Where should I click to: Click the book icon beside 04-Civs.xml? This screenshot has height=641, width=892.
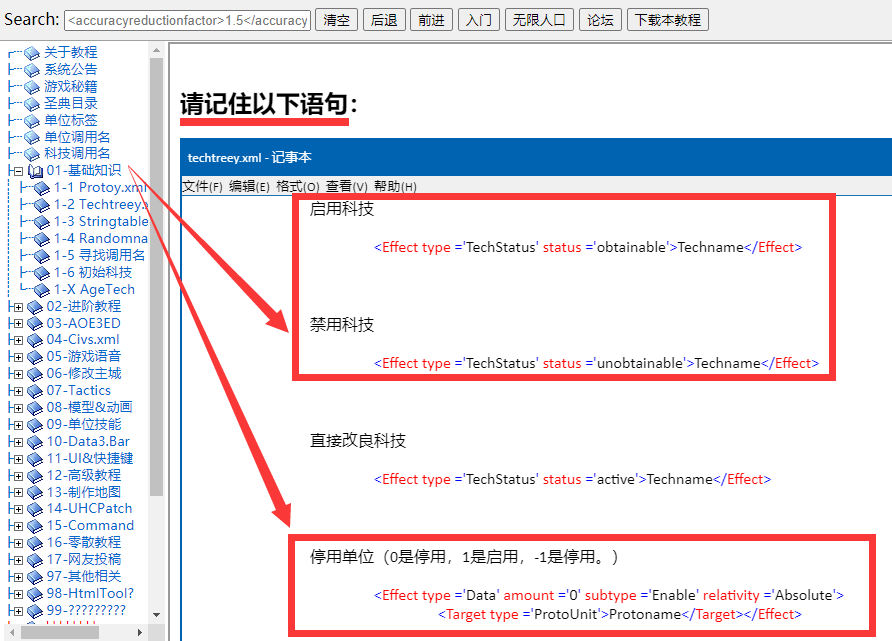coord(35,340)
